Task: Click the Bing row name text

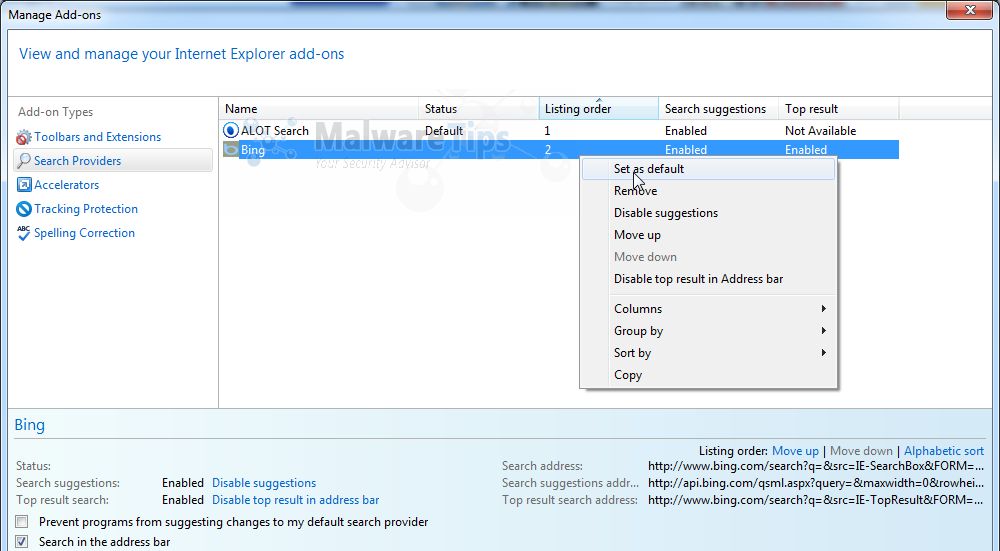Action: (253, 150)
